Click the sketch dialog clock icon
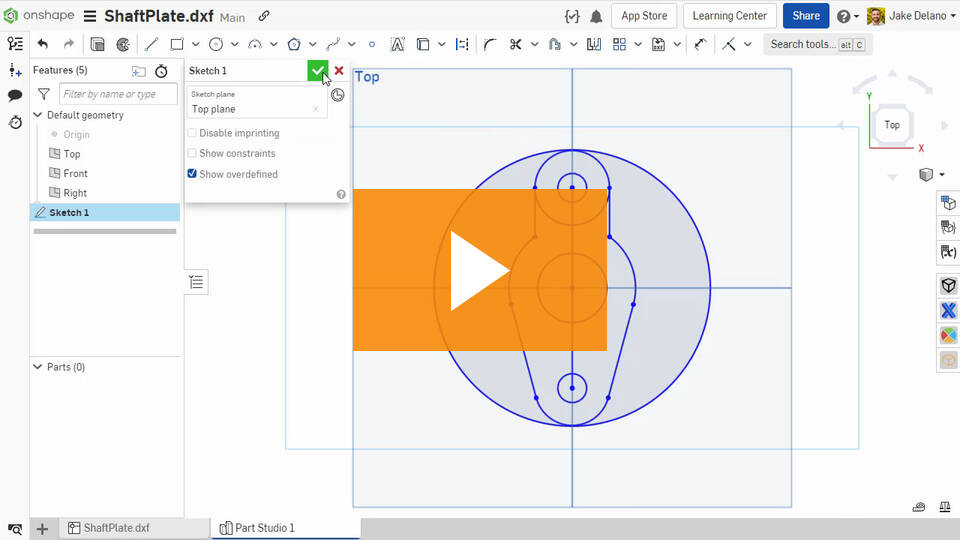 [x=337, y=95]
